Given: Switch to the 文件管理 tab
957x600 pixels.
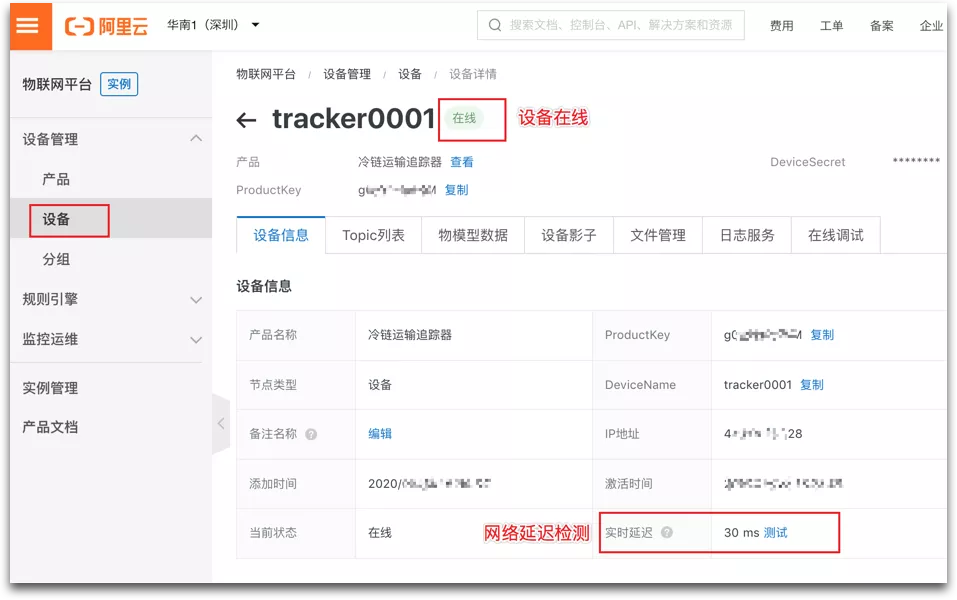Looking at the screenshot, I should click(658, 236).
